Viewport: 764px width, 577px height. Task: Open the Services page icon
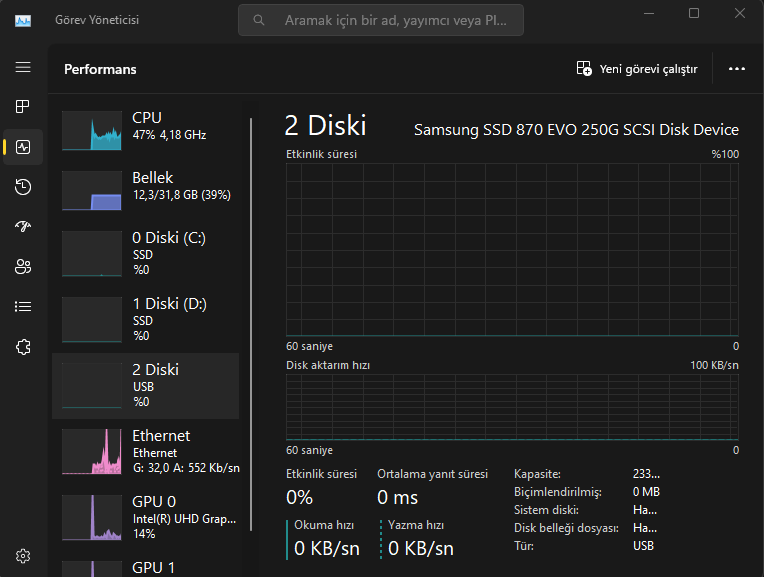pos(23,347)
